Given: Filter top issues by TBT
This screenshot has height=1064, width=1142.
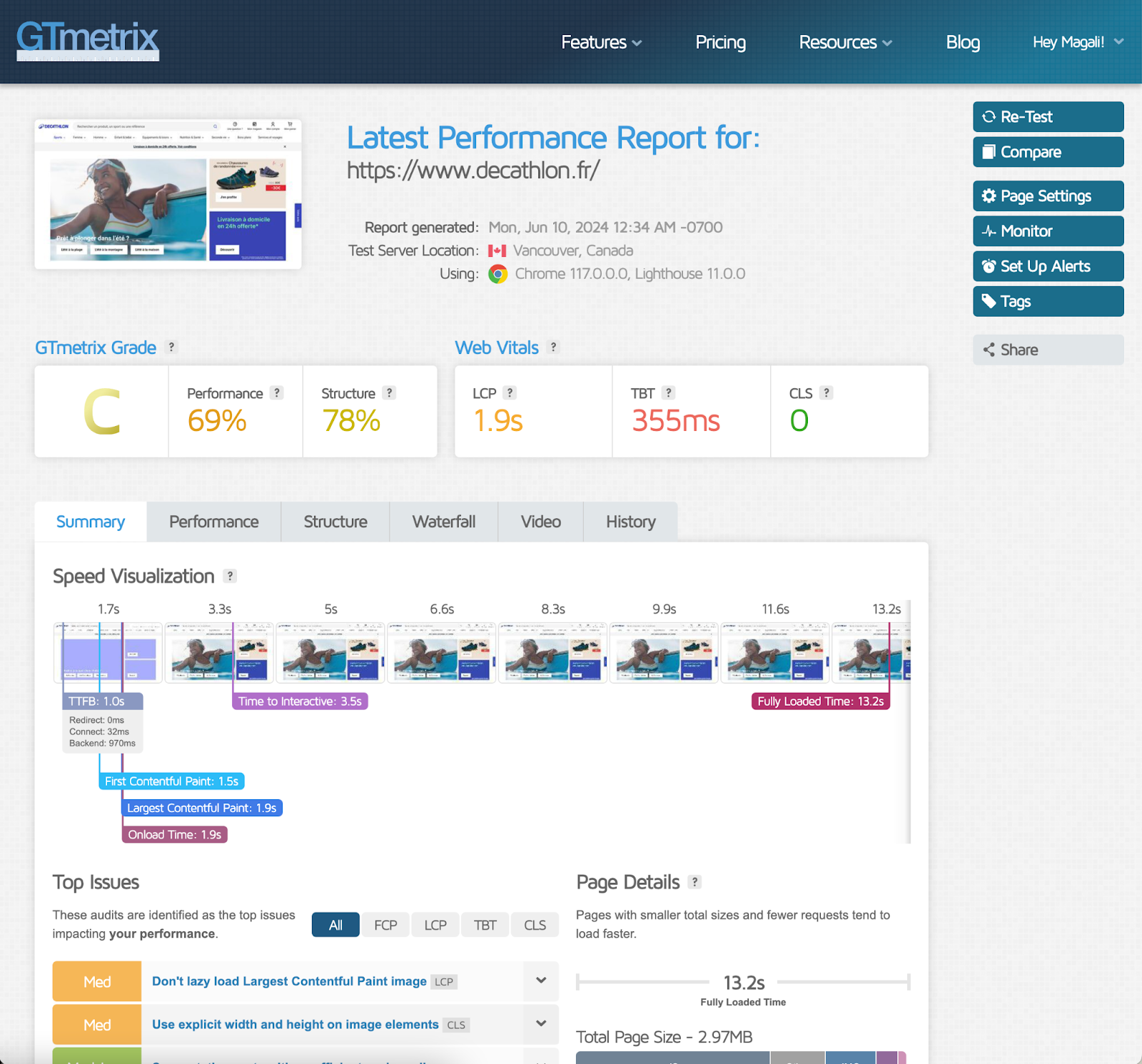Looking at the screenshot, I should (x=485, y=925).
